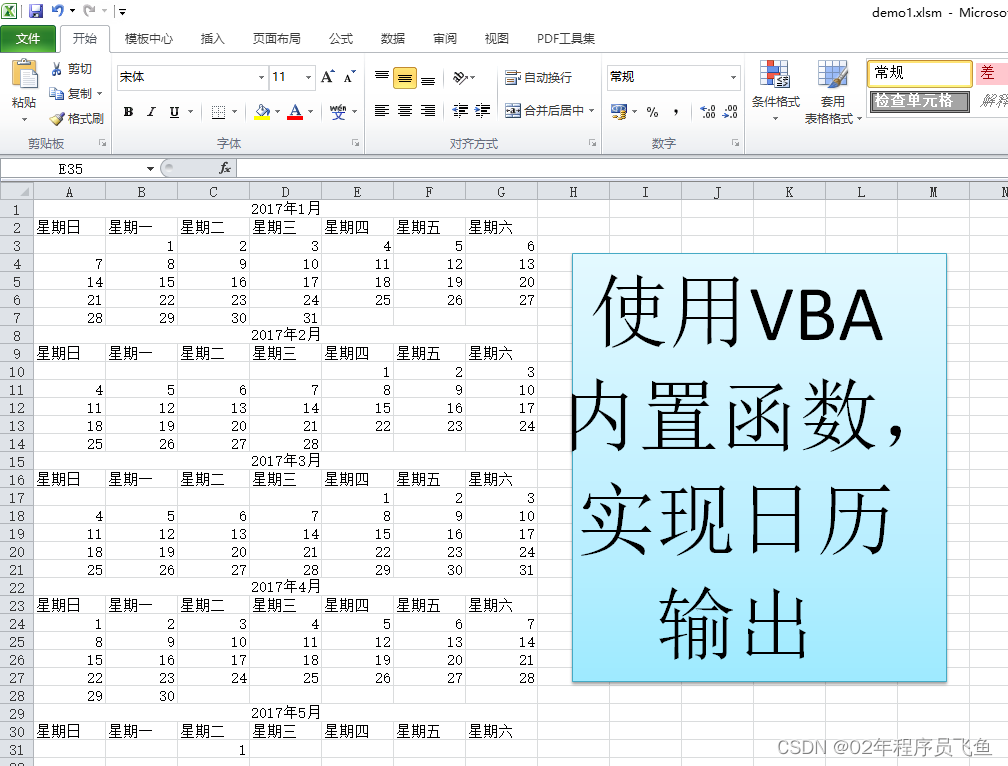This screenshot has height=766, width=1008.
Task: Increase the indent
Action: [483, 111]
